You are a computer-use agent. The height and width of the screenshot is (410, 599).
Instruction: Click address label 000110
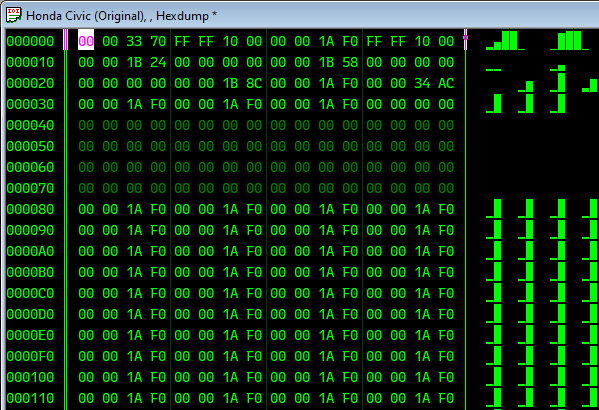click(x=30, y=398)
